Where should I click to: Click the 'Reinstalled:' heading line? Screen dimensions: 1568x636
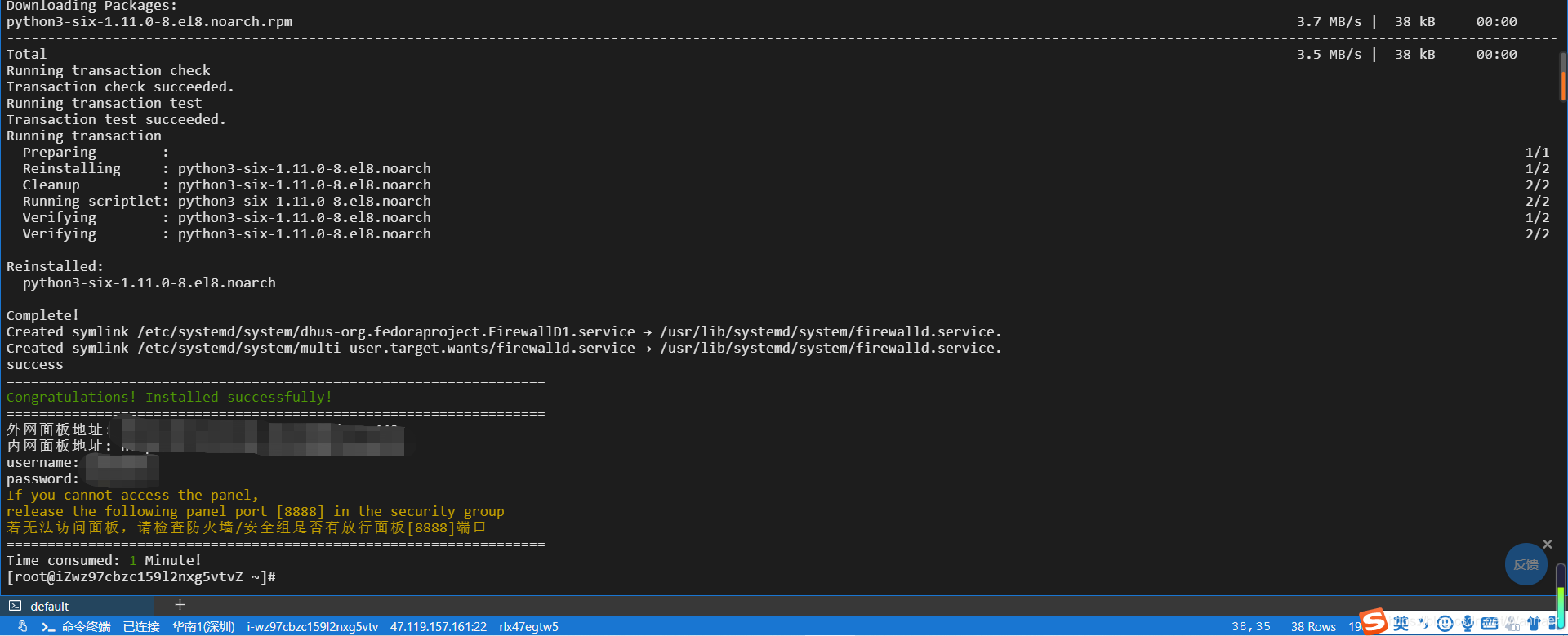(55, 266)
